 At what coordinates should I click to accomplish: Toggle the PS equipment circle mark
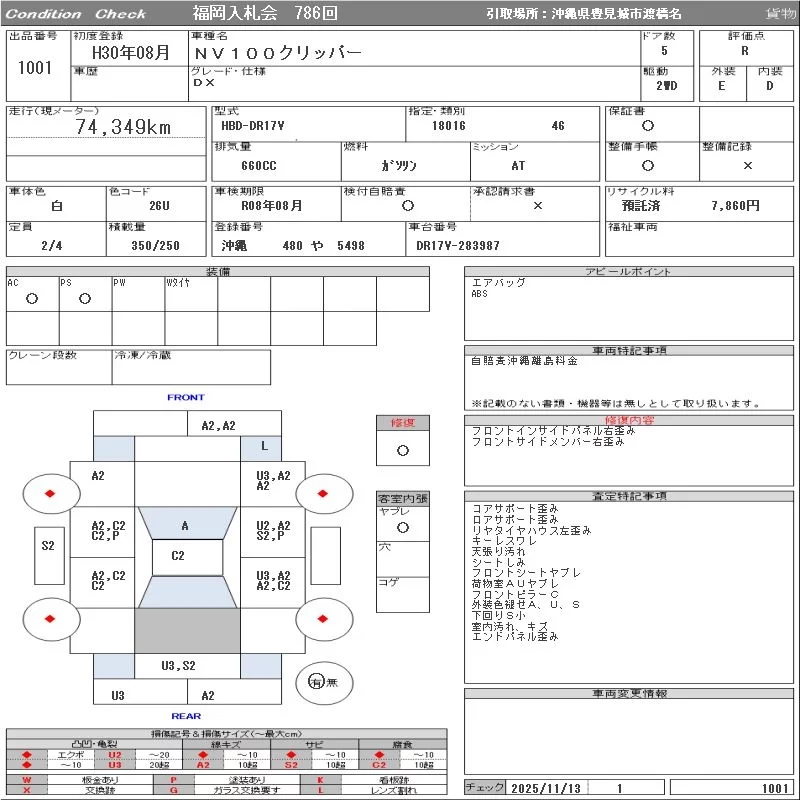pyautogui.click(x=85, y=298)
